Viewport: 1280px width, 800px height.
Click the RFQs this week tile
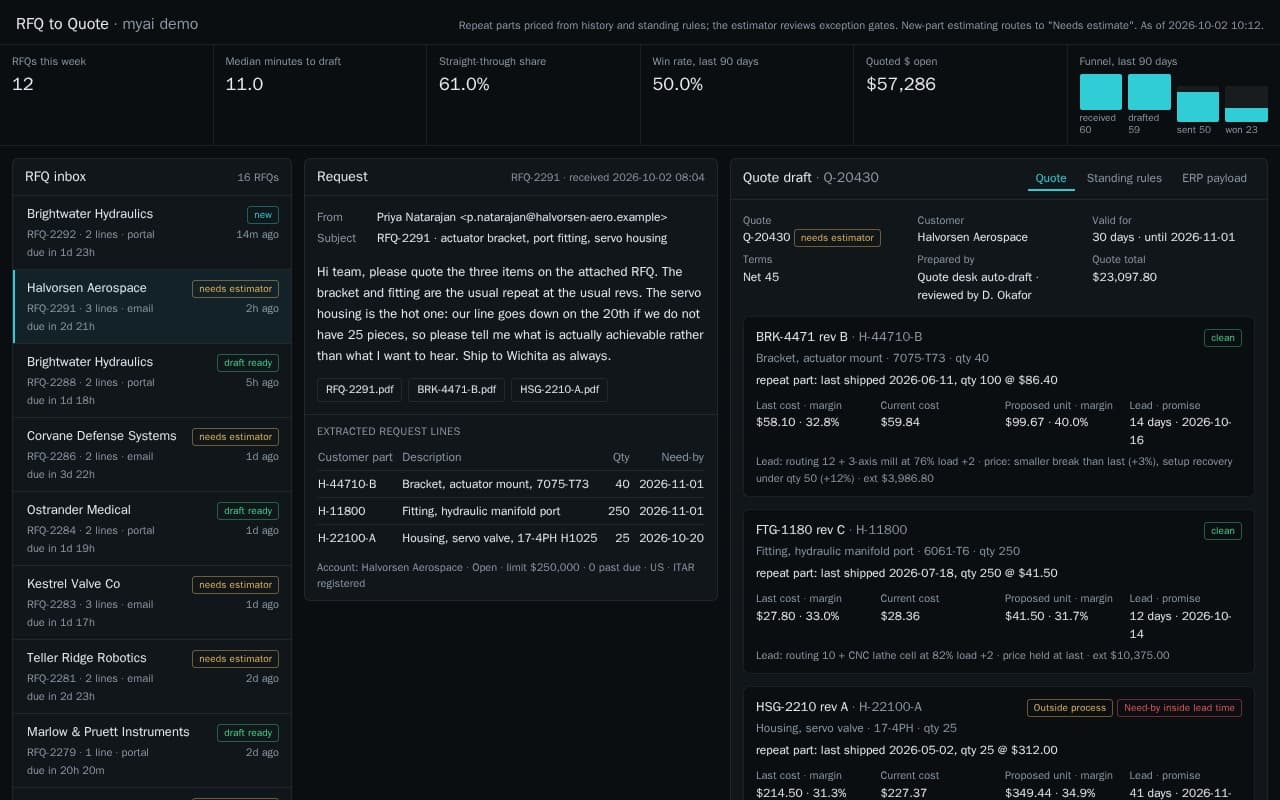[x=106, y=95]
